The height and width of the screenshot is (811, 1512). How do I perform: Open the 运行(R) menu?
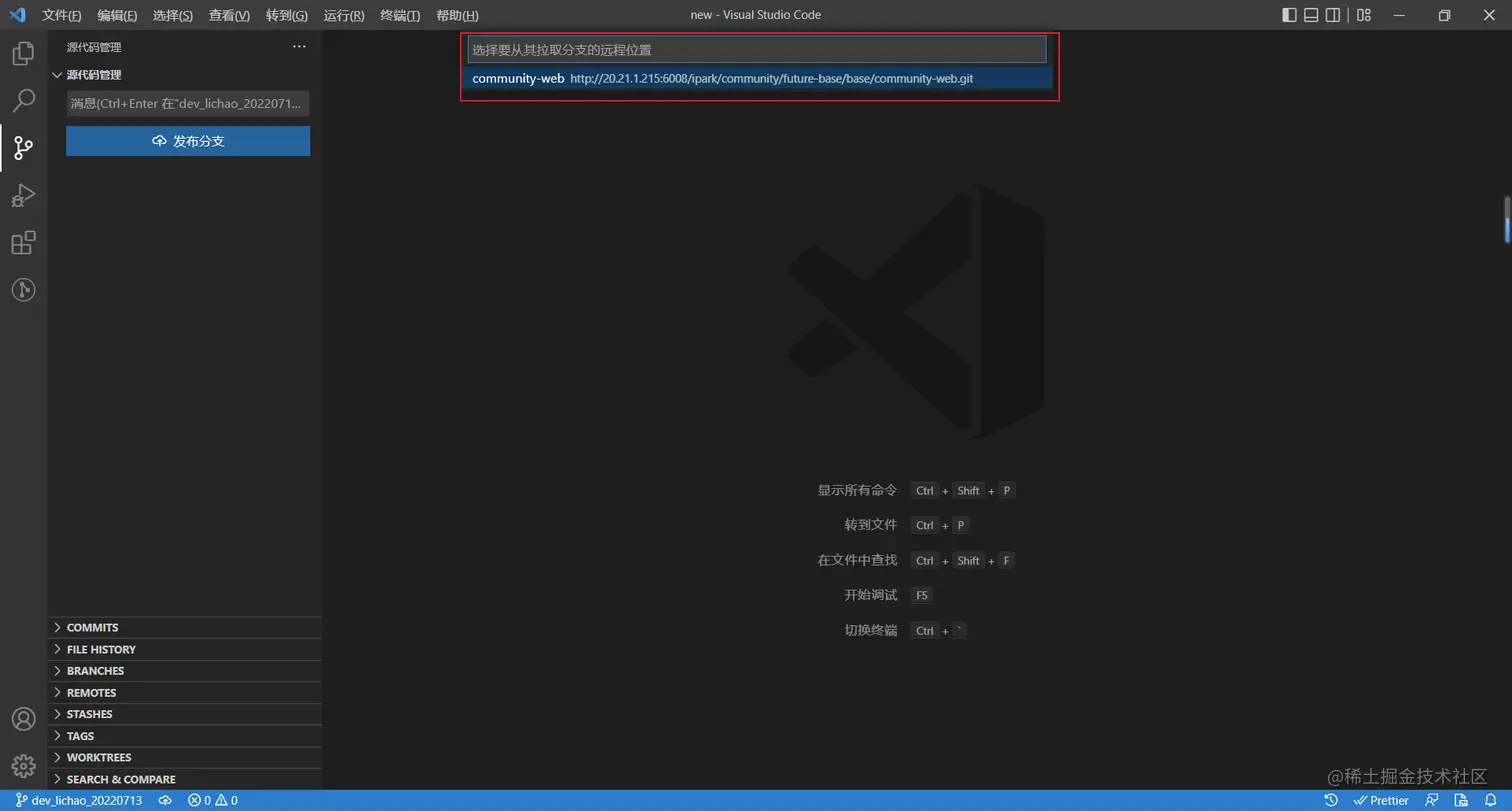344,15
